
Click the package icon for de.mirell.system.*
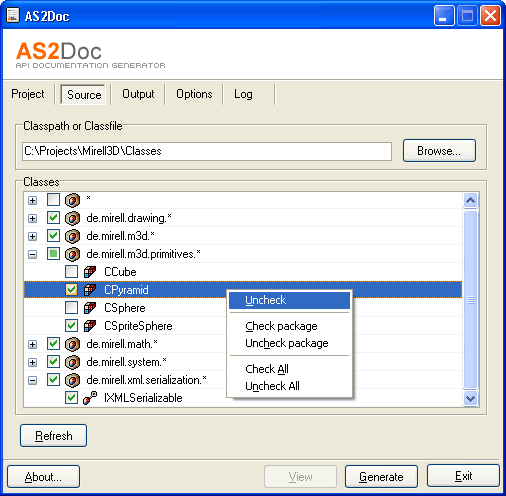click(72, 362)
